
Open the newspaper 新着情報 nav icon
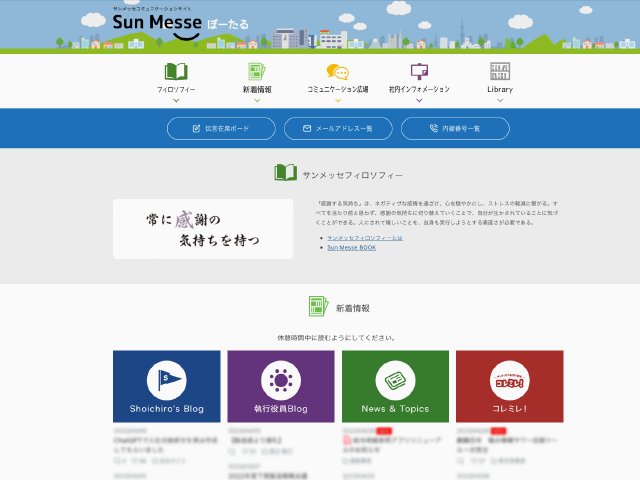tap(257, 71)
